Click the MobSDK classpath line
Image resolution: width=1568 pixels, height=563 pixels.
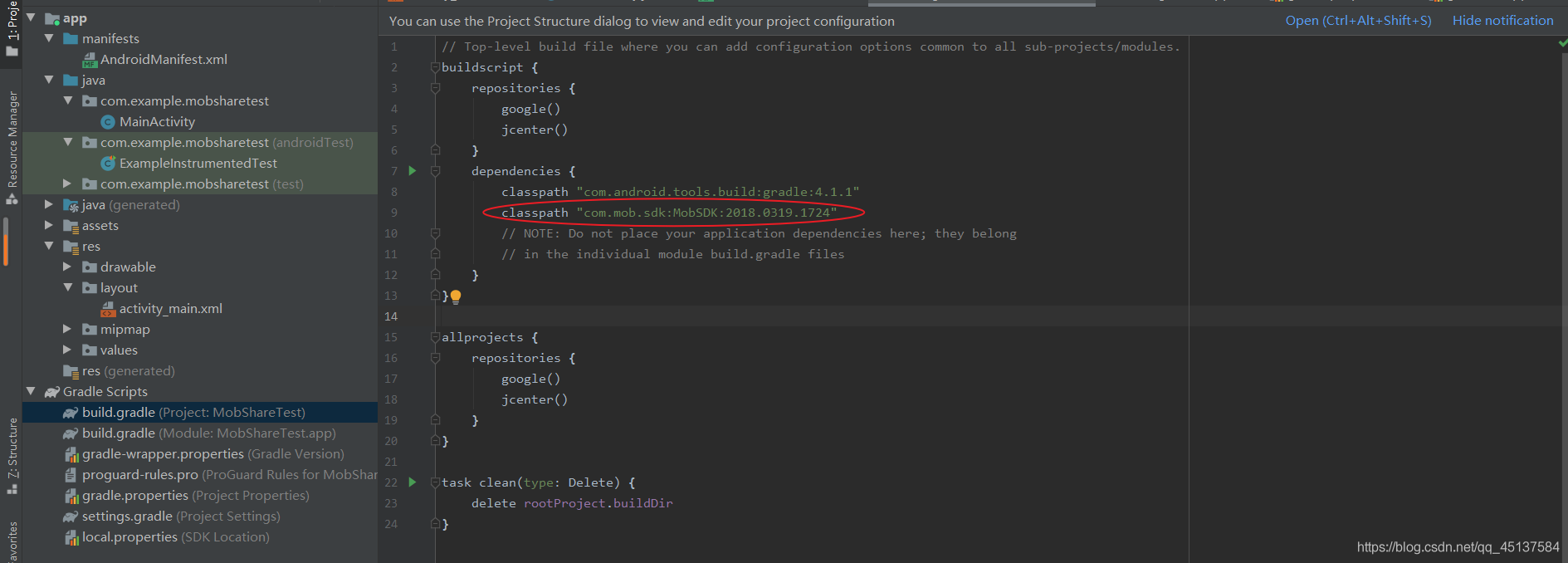pyautogui.click(x=669, y=213)
